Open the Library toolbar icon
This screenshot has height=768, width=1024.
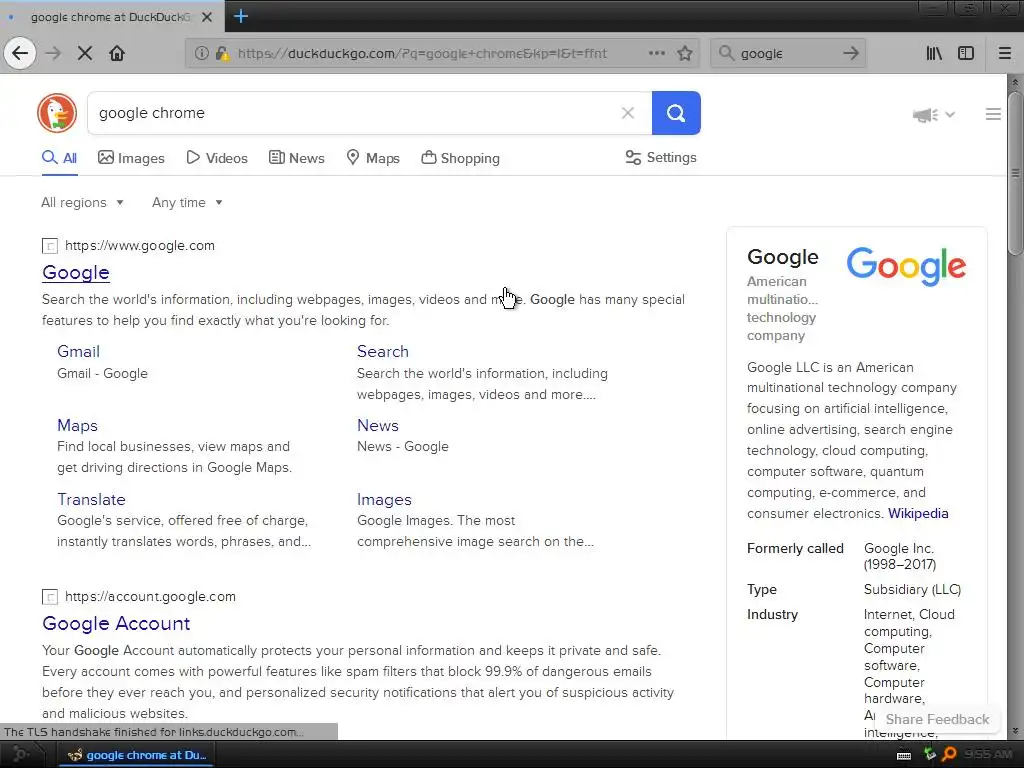pos(934,53)
